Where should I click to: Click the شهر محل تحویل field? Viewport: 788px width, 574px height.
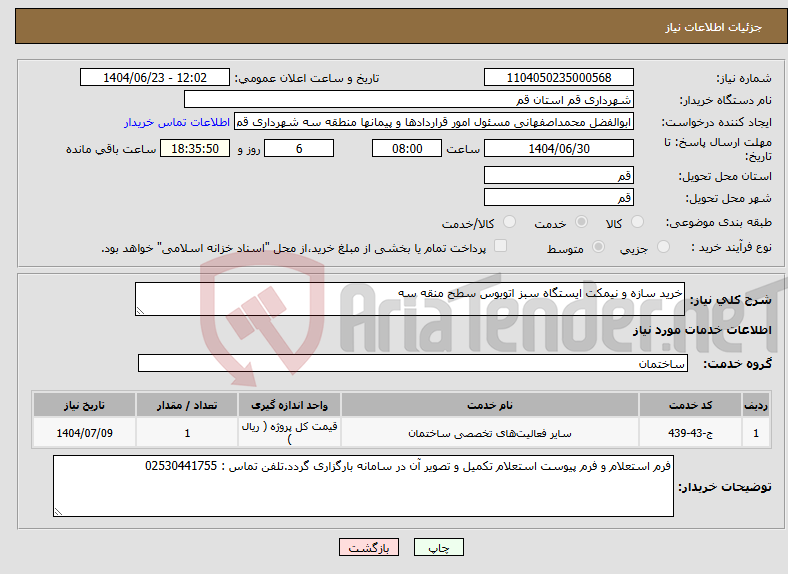(559, 198)
